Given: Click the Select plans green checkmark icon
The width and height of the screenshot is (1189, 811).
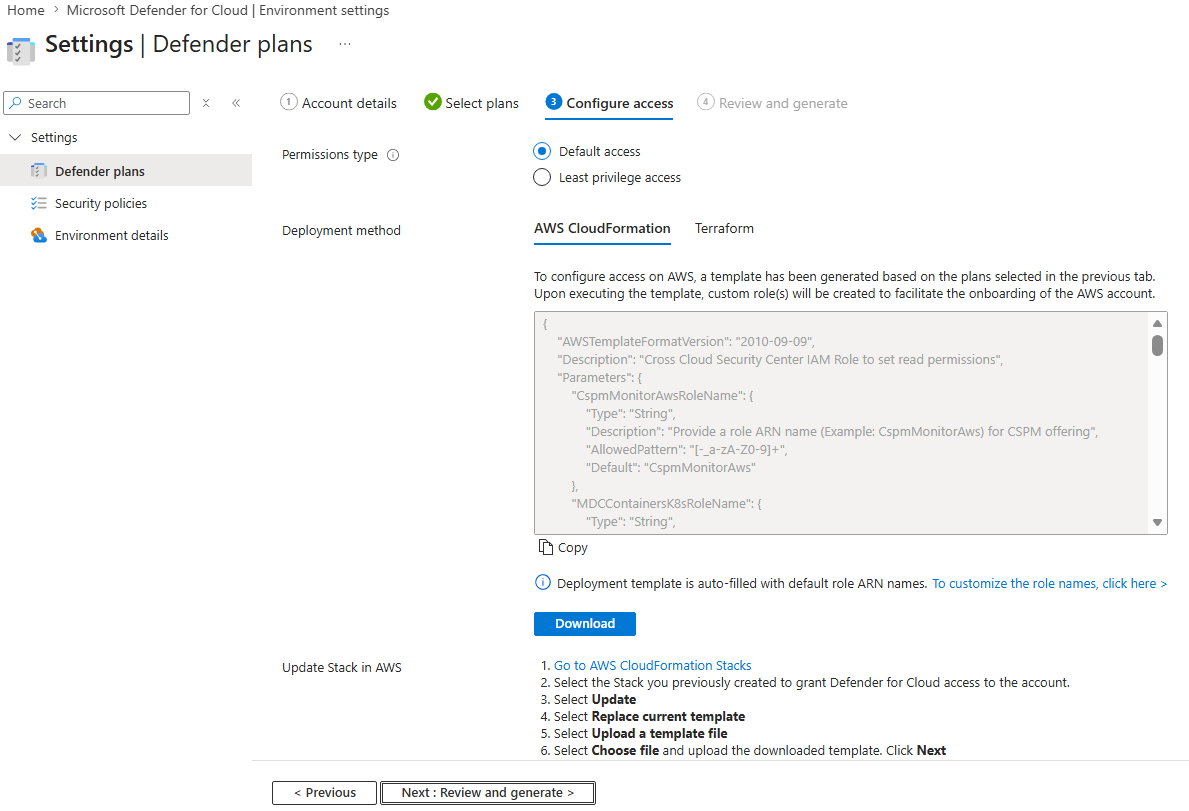Looking at the screenshot, I should pyautogui.click(x=433, y=102).
